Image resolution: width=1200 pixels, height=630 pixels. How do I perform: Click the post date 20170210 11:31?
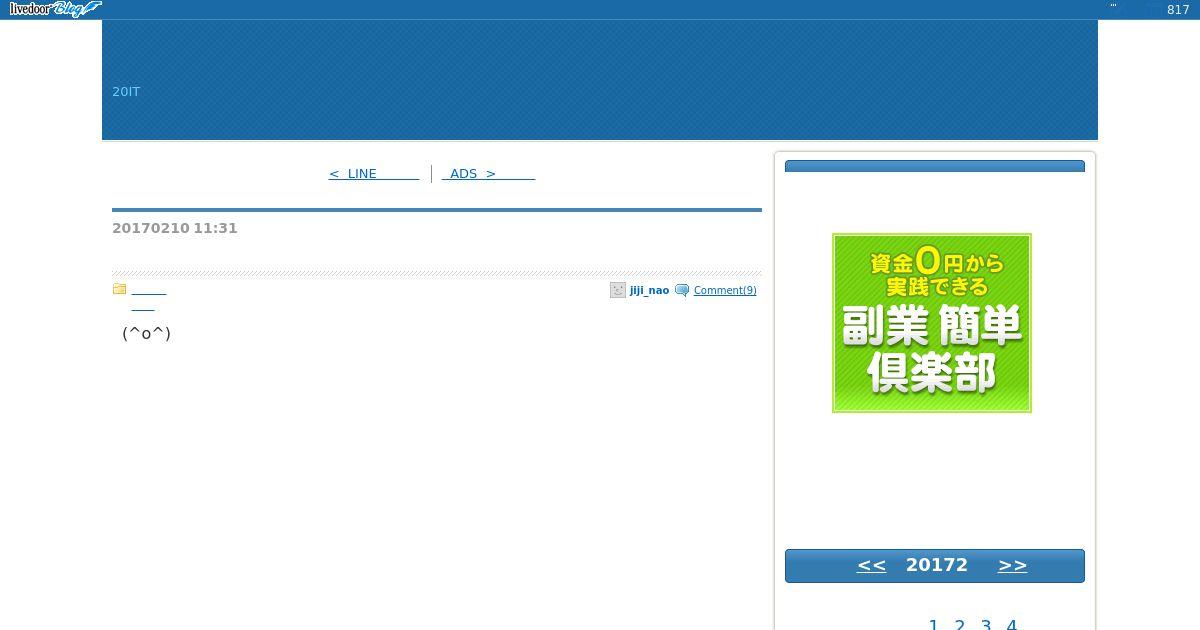[x=175, y=228]
